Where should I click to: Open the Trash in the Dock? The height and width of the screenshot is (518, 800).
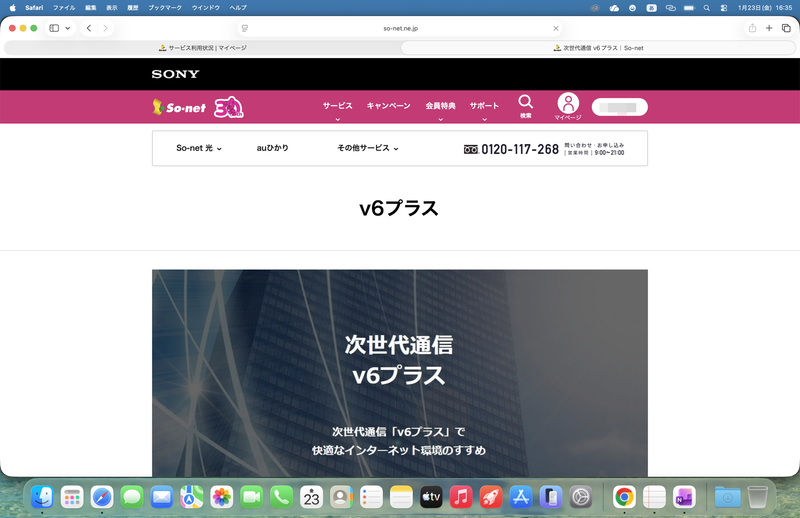point(758,497)
